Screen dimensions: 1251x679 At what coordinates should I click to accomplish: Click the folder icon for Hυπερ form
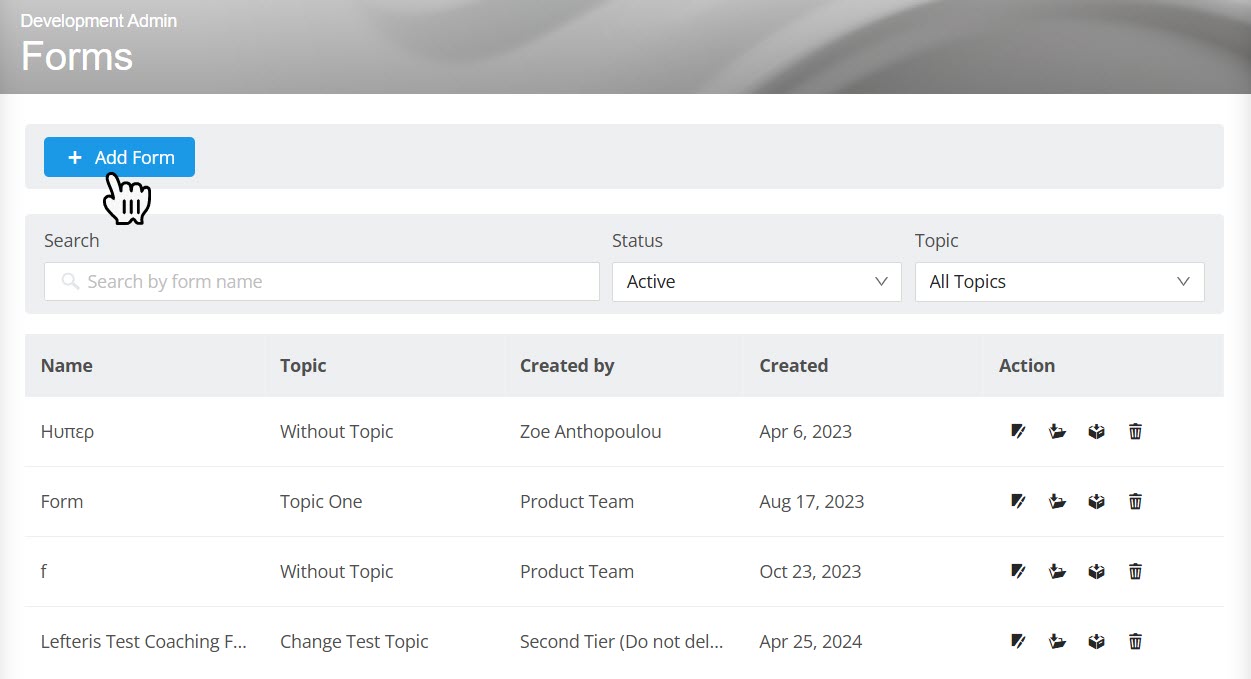(x=1057, y=432)
